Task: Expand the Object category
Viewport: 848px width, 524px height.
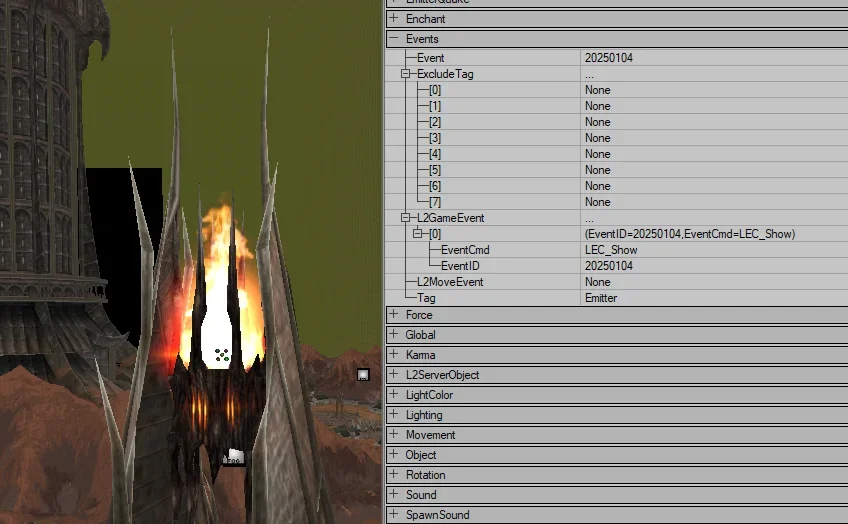Action: [x=394, y=454]
